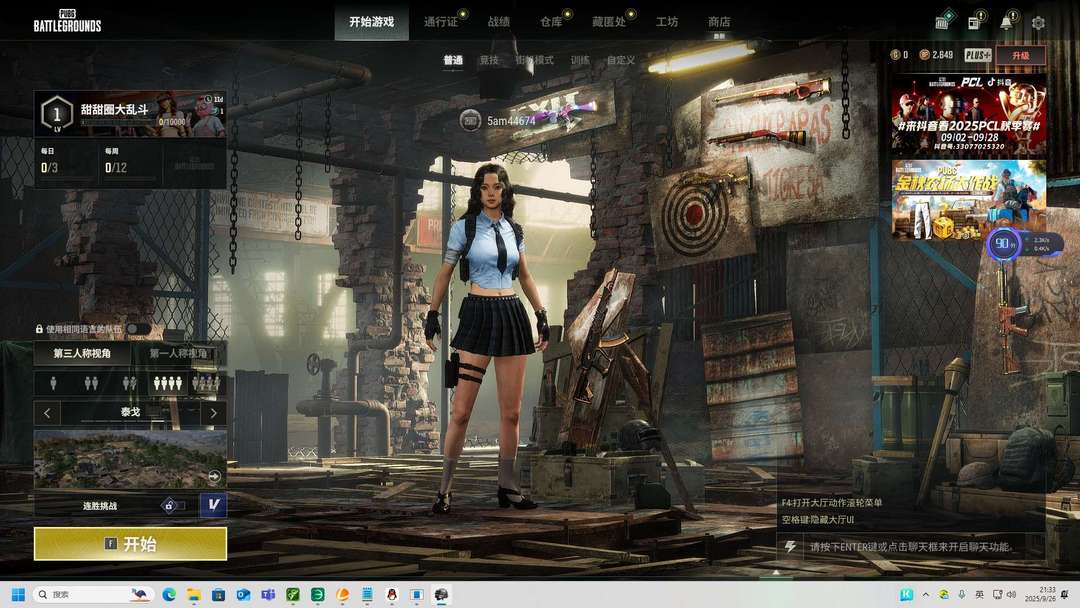Click the arrow icon on map preview
Viewport: 1080px width, 608px height.
(x=214, y=476)
